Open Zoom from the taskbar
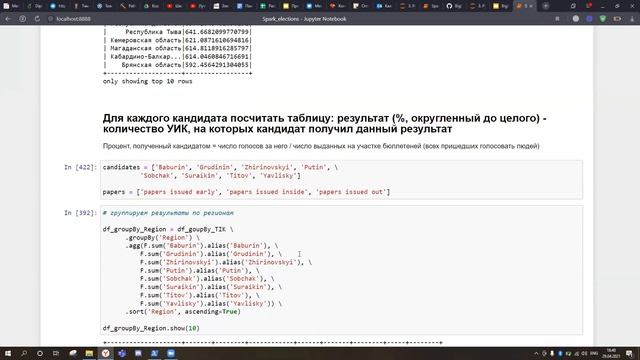The width and height of the screenshot is (640, 360). [171, 353]
